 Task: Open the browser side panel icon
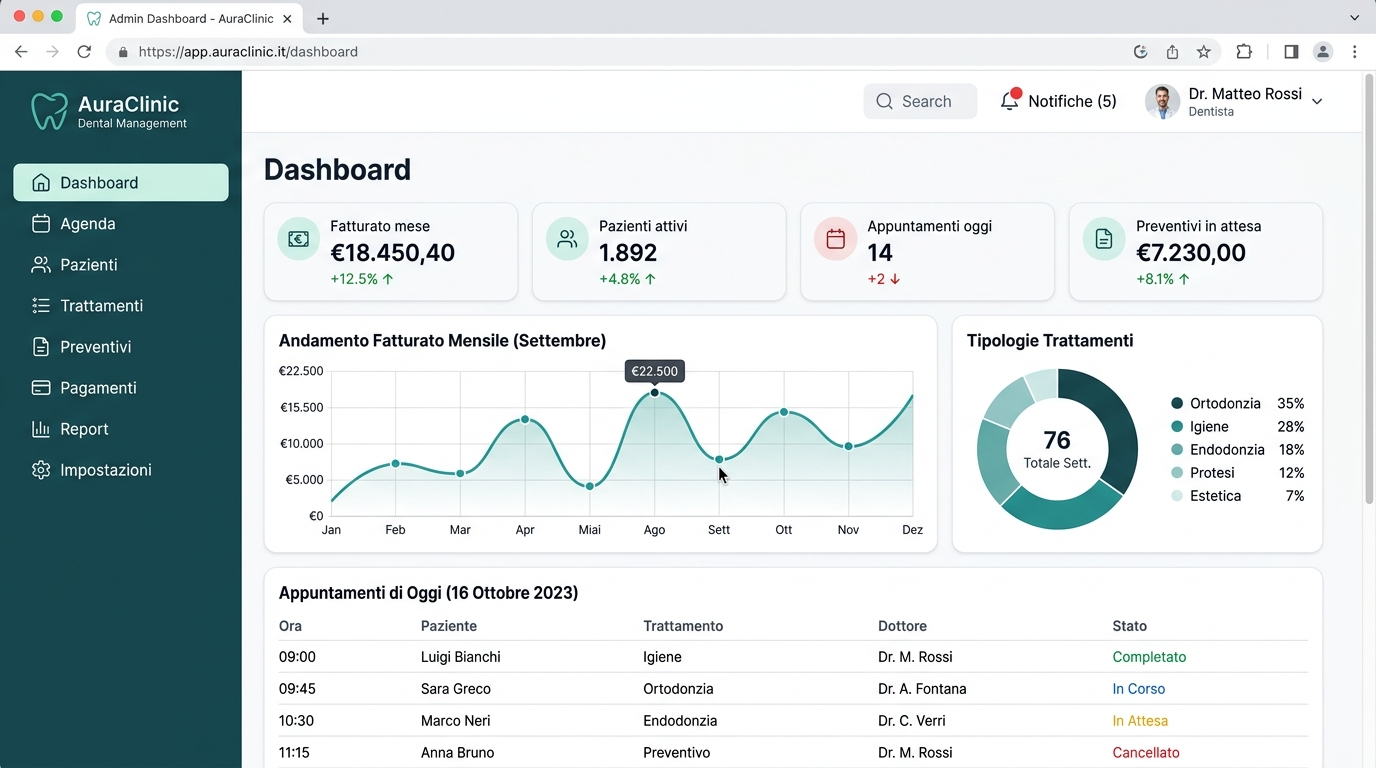[x=1291, y=52]
